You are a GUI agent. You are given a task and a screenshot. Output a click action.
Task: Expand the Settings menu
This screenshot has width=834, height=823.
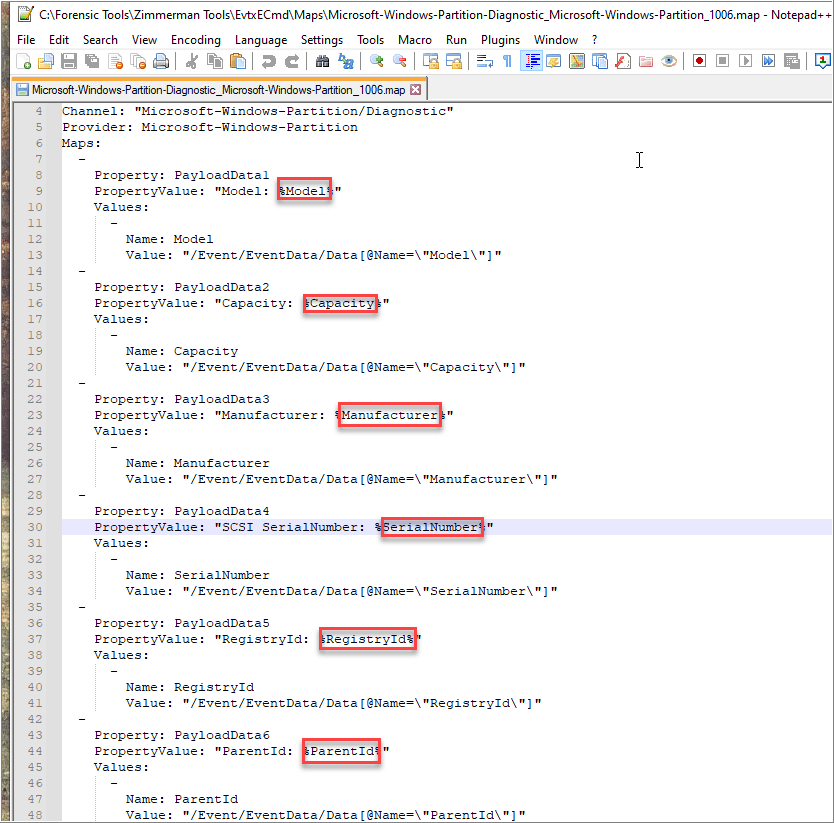pos(321,40)
